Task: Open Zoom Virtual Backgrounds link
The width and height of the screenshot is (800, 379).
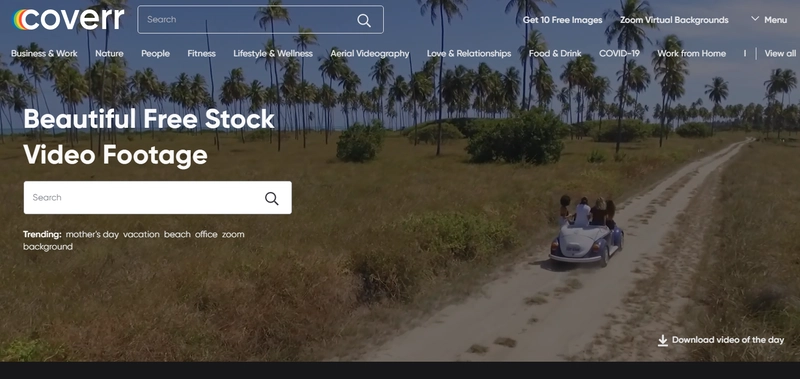Action: (x=674, y=20)
